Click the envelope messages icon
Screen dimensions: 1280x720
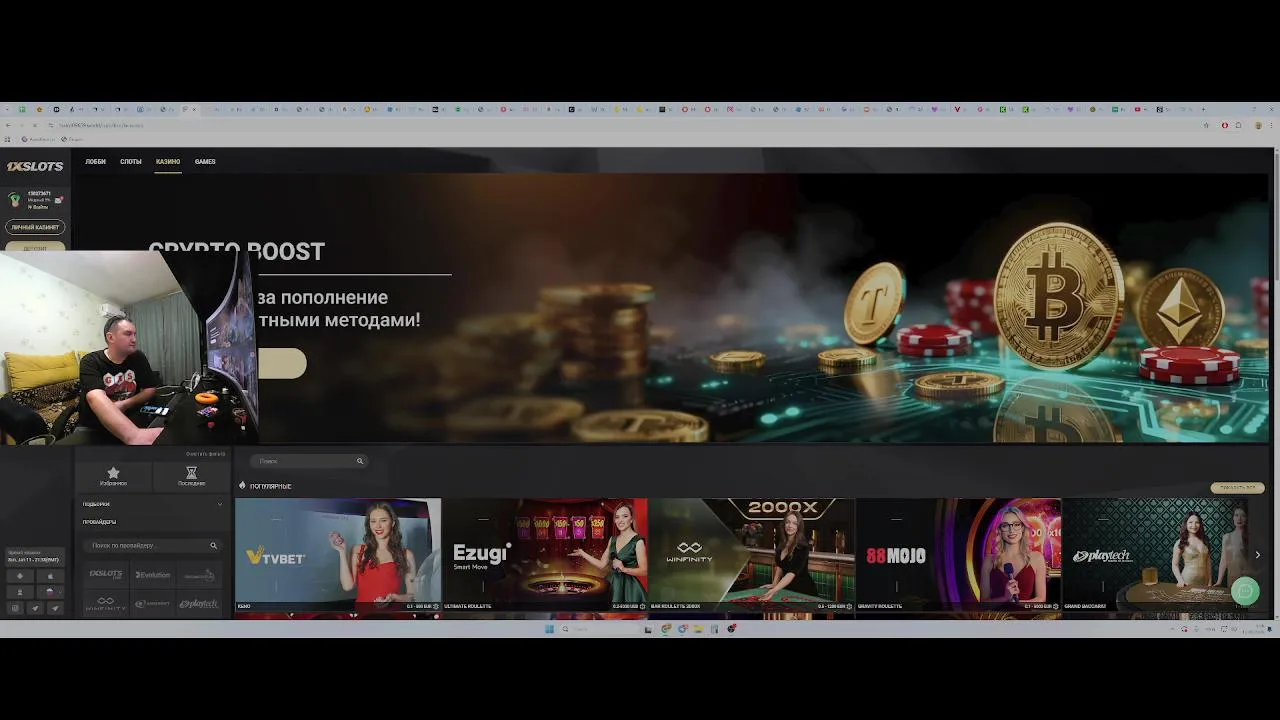[x=59, y=200]
